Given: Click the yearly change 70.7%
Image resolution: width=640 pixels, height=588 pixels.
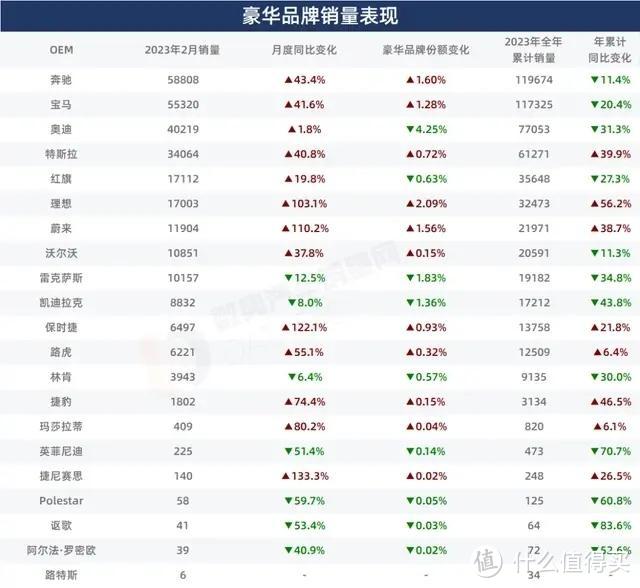Looking at the screenshot, I should 611,451.
